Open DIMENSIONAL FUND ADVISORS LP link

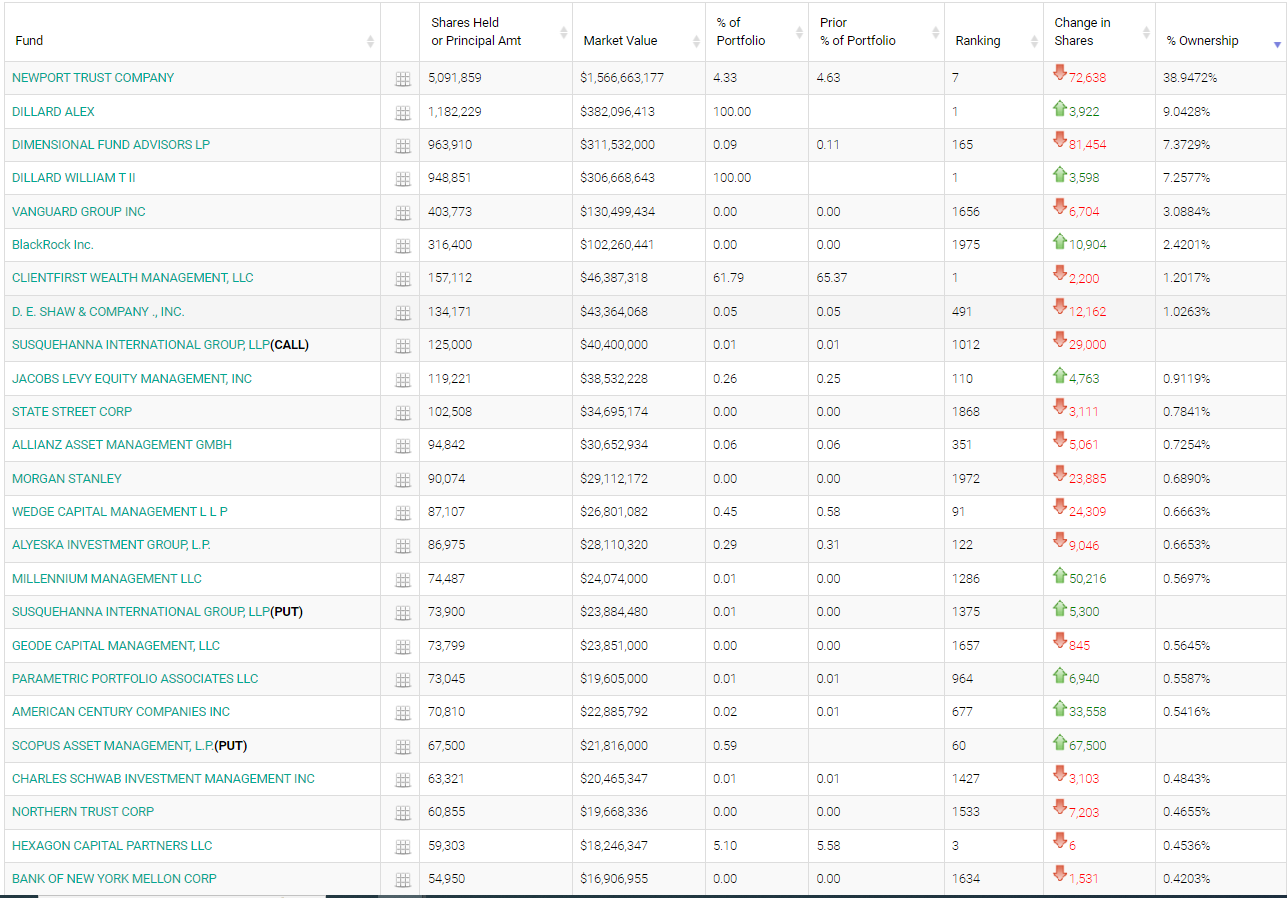pos(111,144)
